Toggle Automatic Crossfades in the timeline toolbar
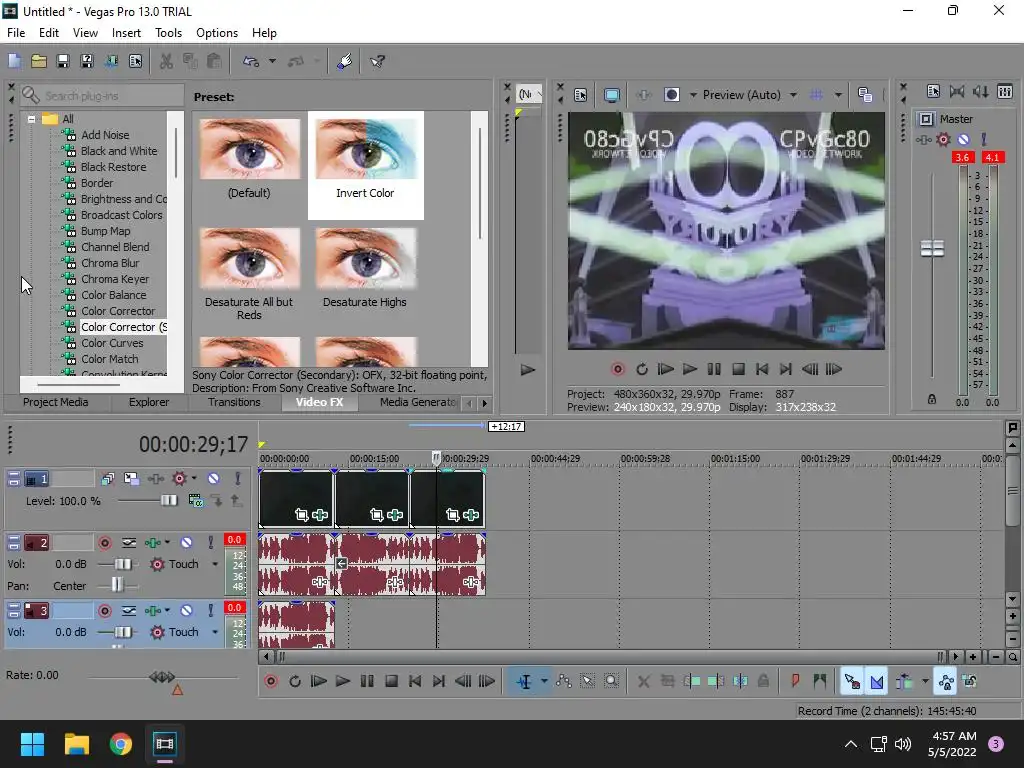The width and height of the screenshot is (1024, 768). 876,682
